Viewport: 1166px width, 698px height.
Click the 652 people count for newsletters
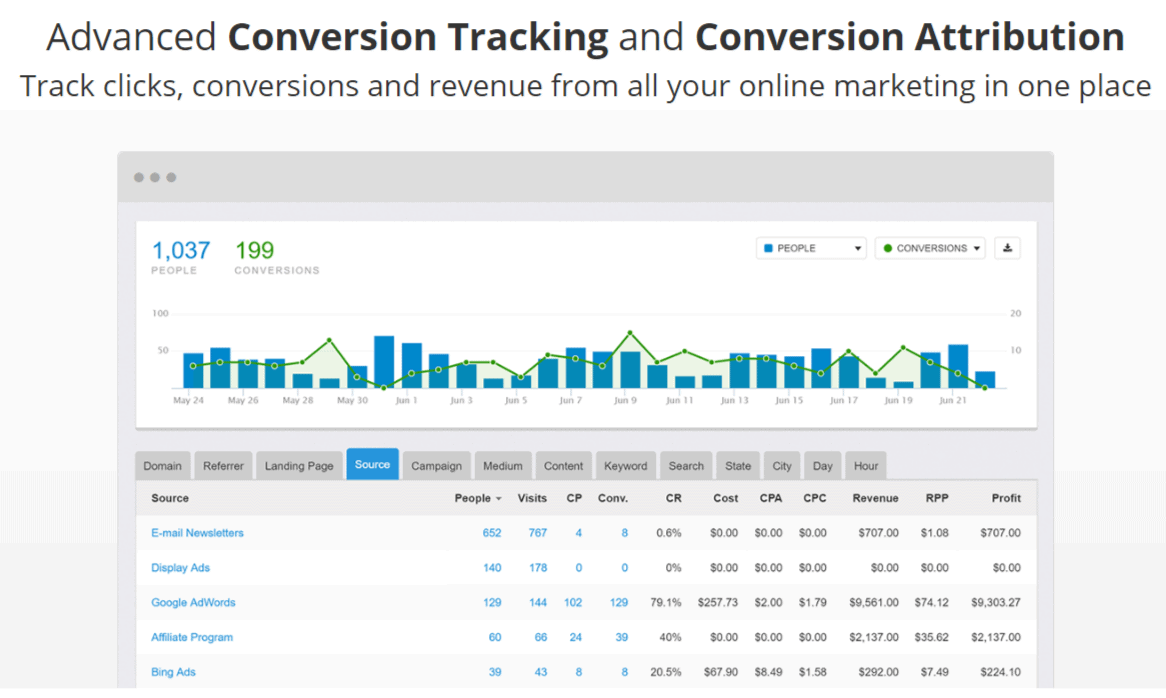(492, 533)
